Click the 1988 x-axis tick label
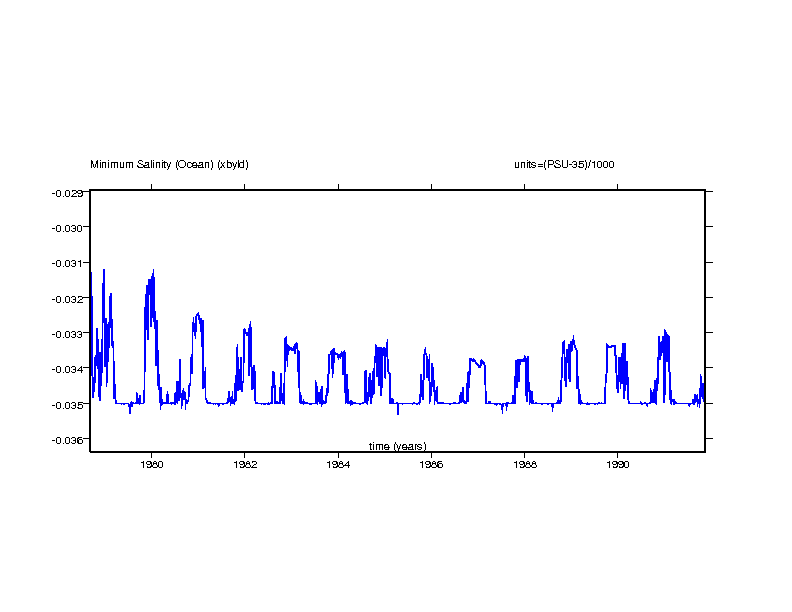Viewport: 792px width, 612px height. 525,464
